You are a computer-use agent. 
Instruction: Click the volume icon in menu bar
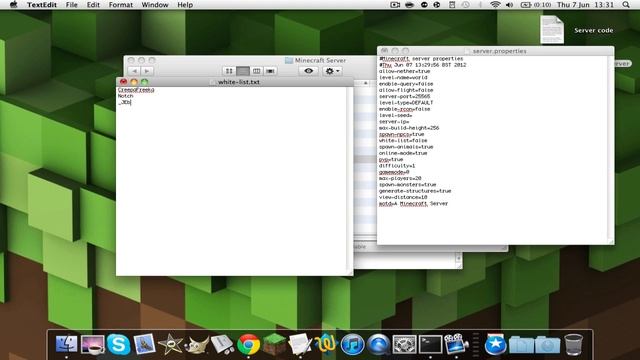point(509,5)
